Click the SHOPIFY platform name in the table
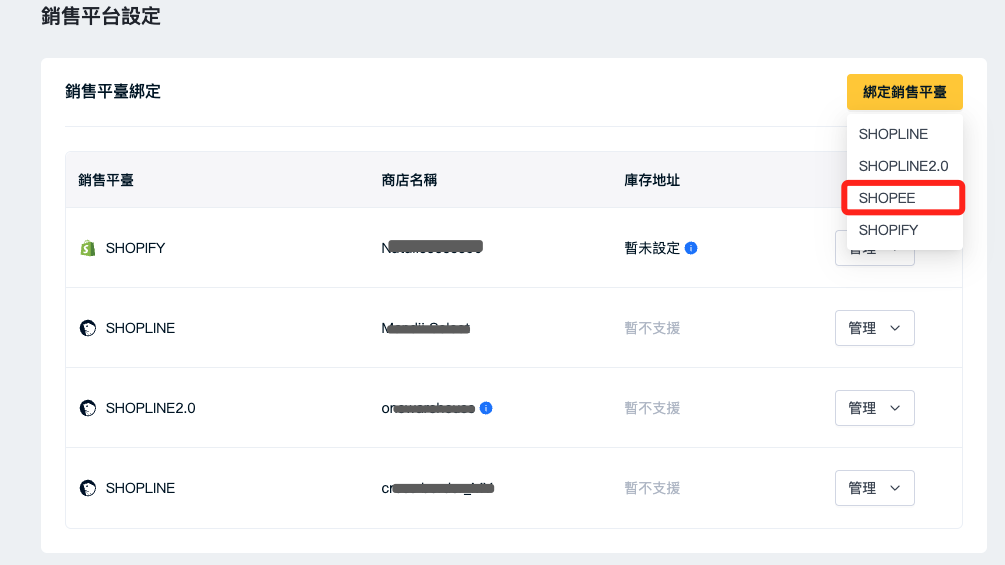Screen dimensions: 1005x565 pyautogui.click(x=135, y=248)
